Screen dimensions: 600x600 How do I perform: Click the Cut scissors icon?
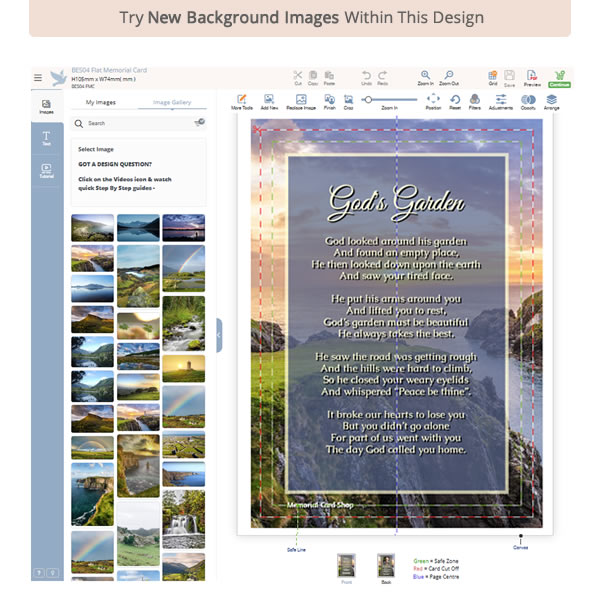click(x=297, y=76)
